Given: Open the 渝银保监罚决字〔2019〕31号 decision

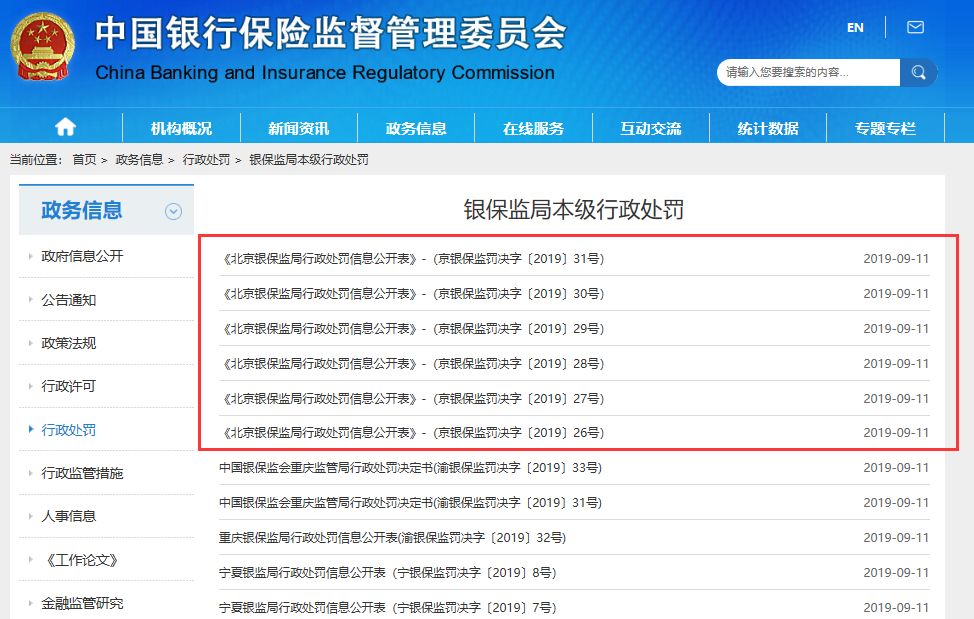Looking at the screenshot, I should pos(411,502).
